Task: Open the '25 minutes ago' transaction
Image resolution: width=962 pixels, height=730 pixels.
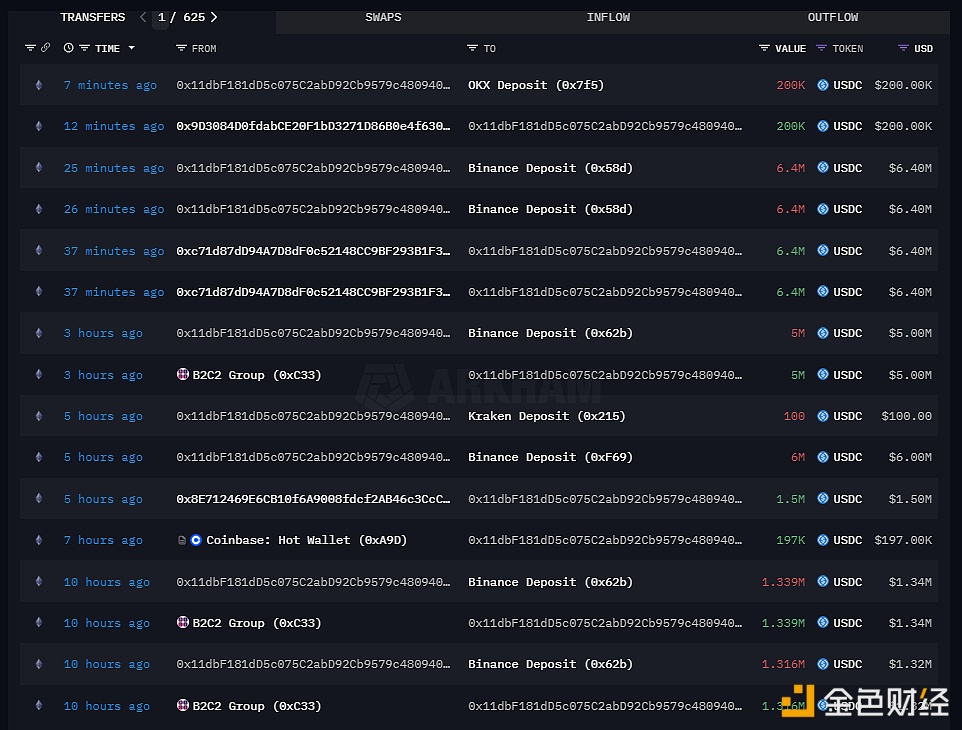Action: 114,168
